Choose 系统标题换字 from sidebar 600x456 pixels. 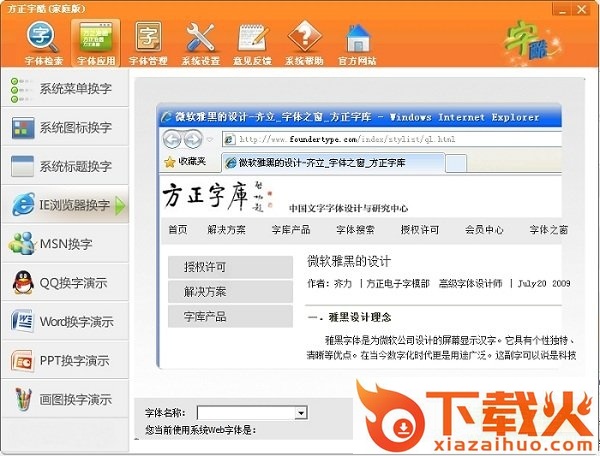coord(65,167)
